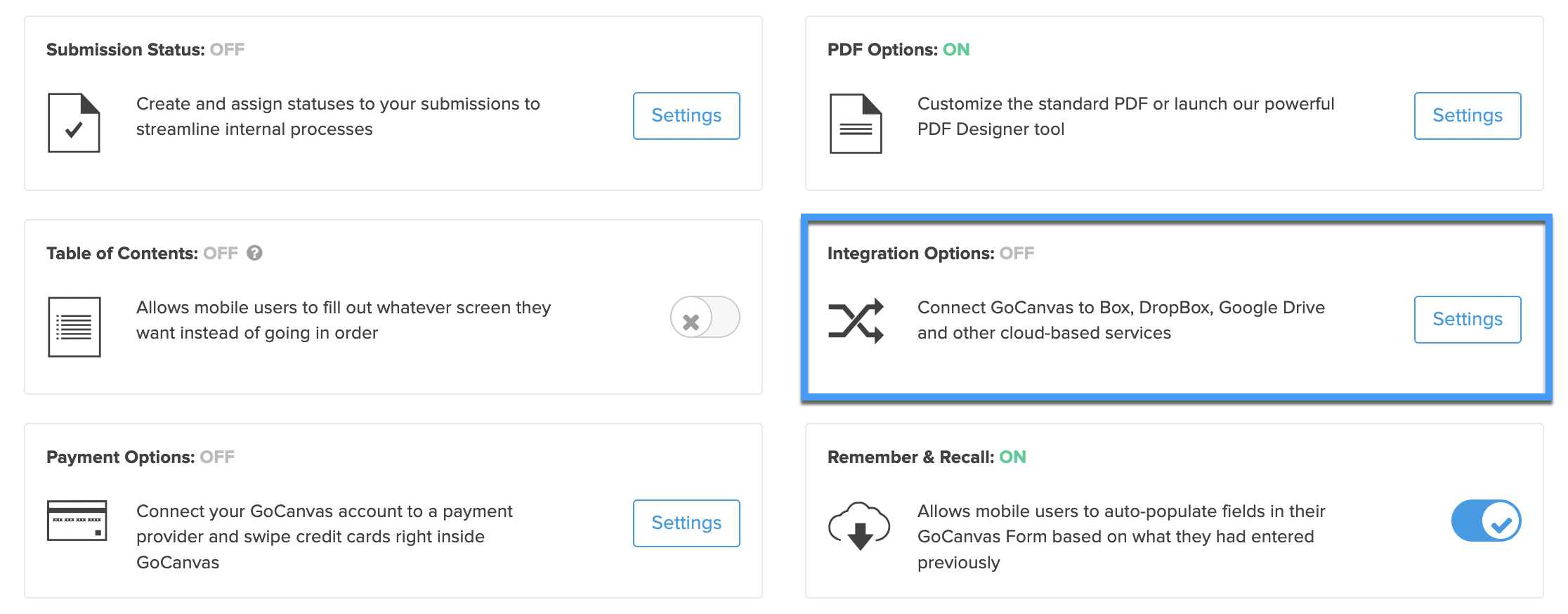Toggle the X switch under Table of Contents
The image size is (1568, 614).
(x=705, y=318)
